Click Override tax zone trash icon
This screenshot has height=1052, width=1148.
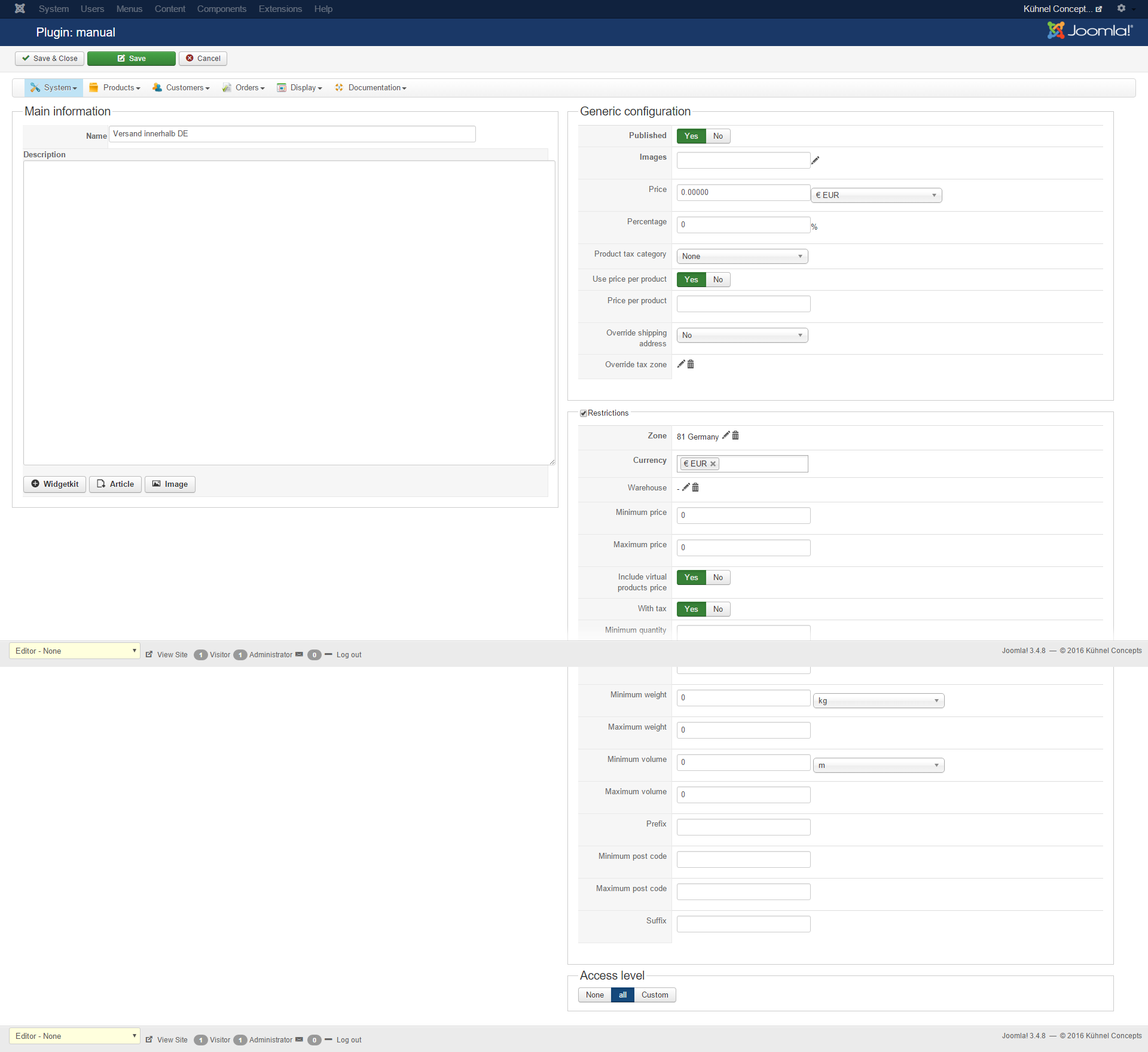691,364
